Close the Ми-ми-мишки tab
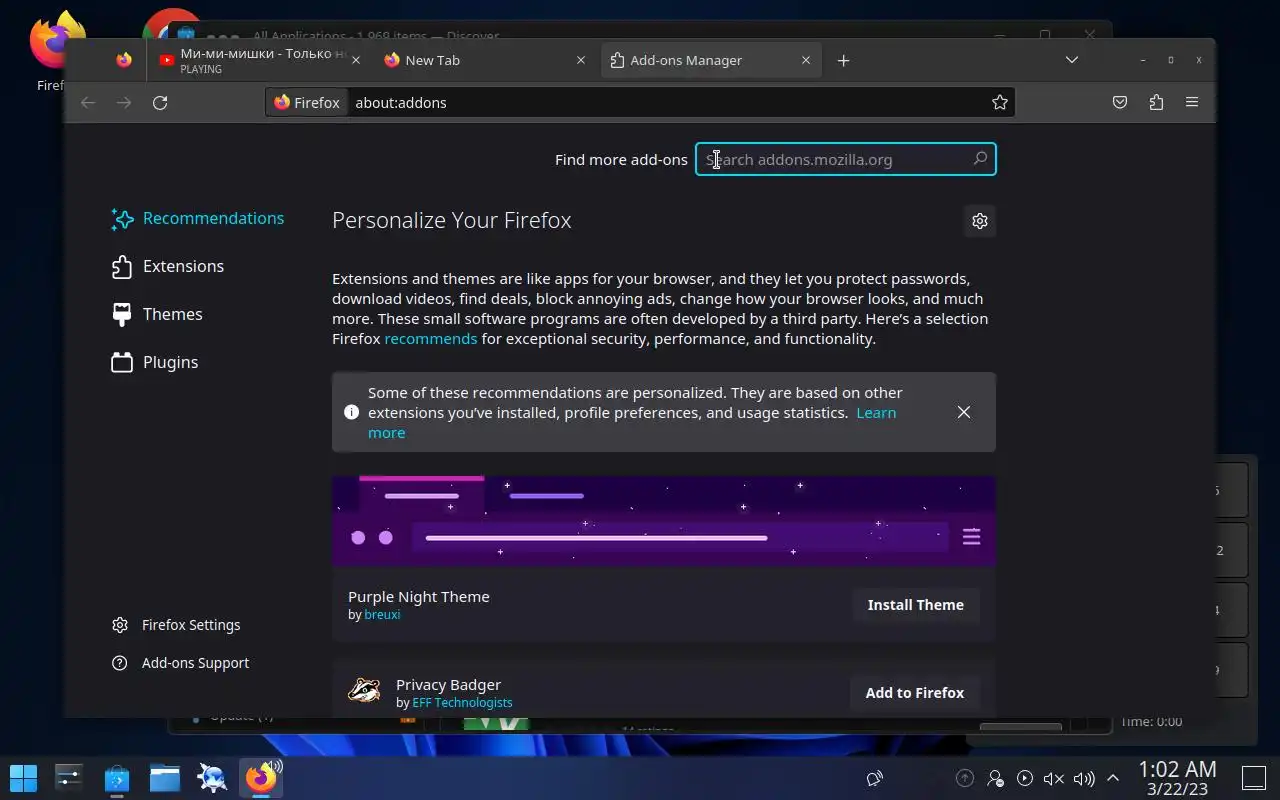The width and height of the screenshot is (1280, 800). pyautogui.click(x=356, y=60)
